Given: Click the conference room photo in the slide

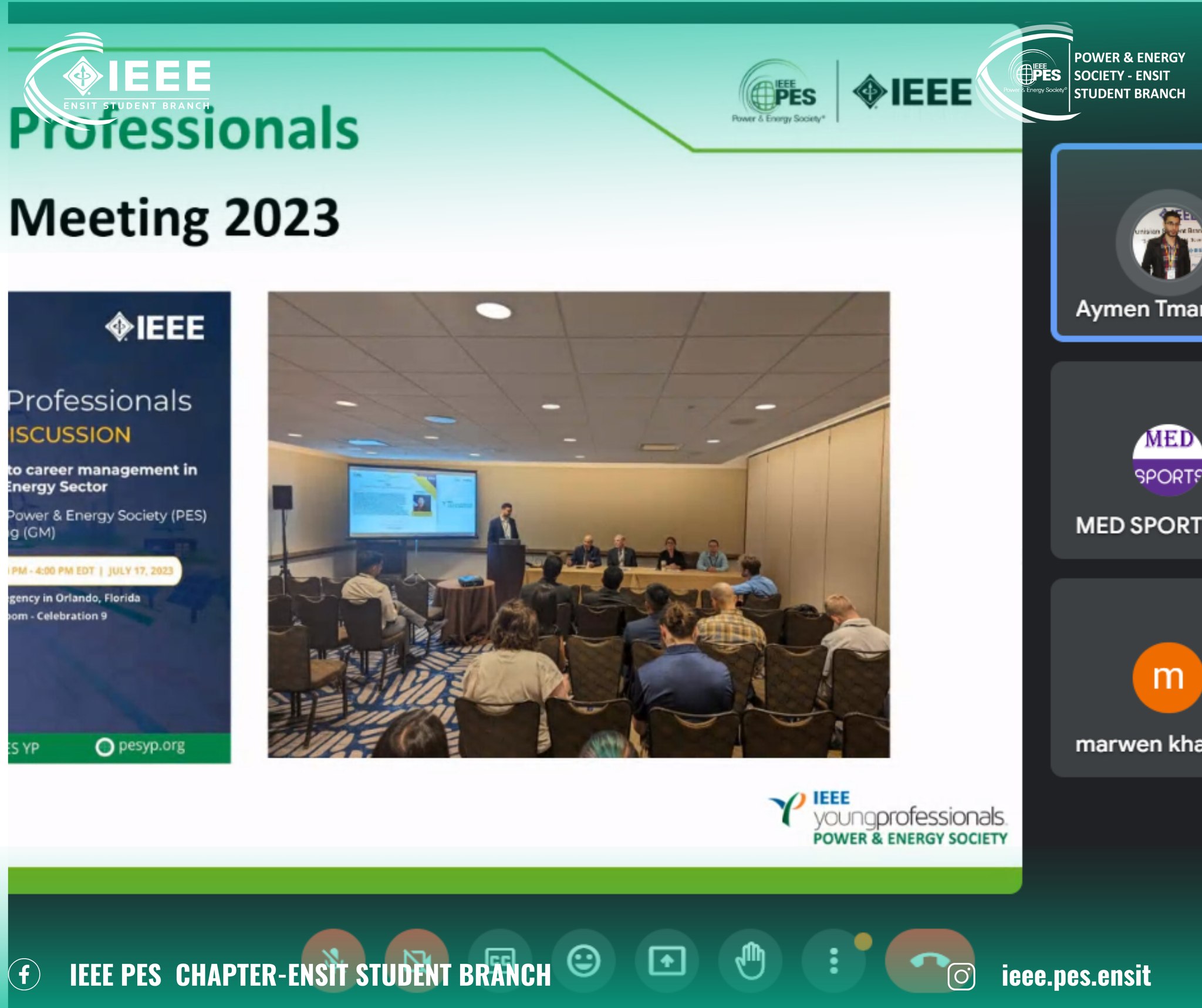Looking at the screenshot, I should click(579, 524).
